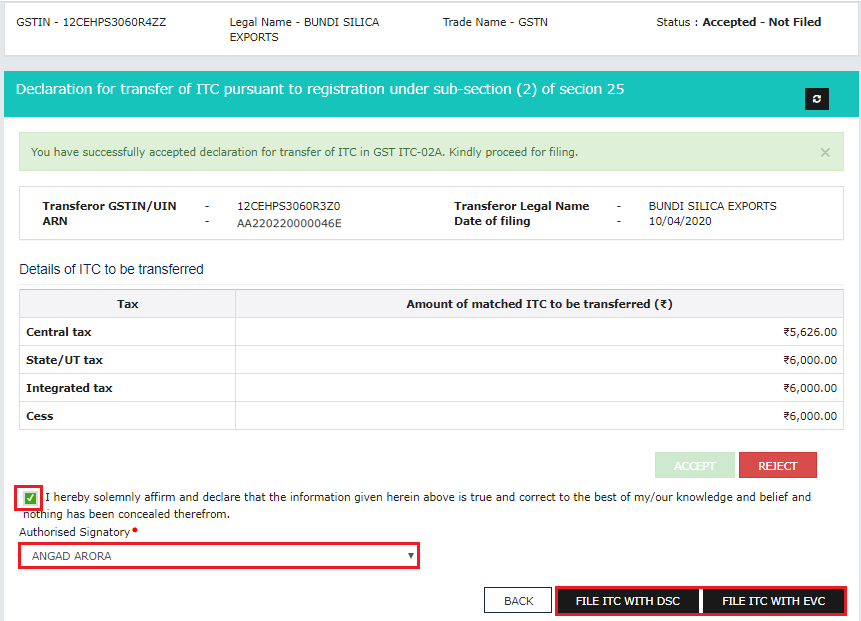Click the Cess amount ₹6,000.00
Screen dimensions: 861x621
pyautogui.click(x=810, y=416)
